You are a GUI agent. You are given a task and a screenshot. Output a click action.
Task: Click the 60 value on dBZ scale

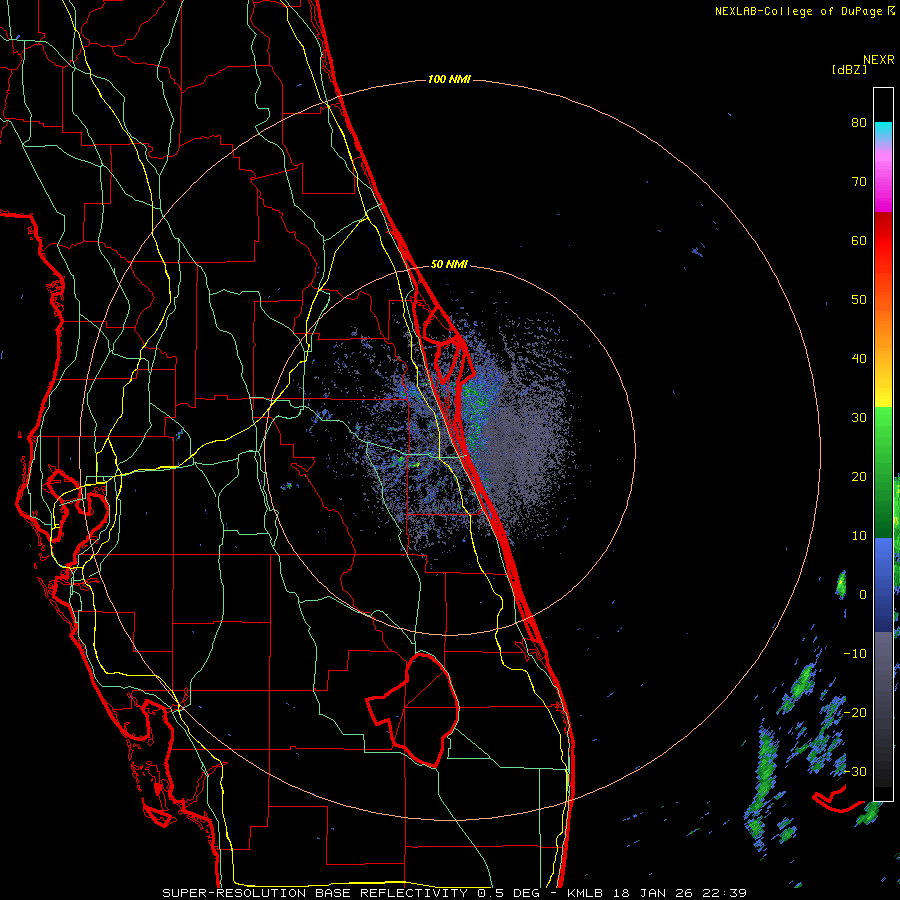859,240
